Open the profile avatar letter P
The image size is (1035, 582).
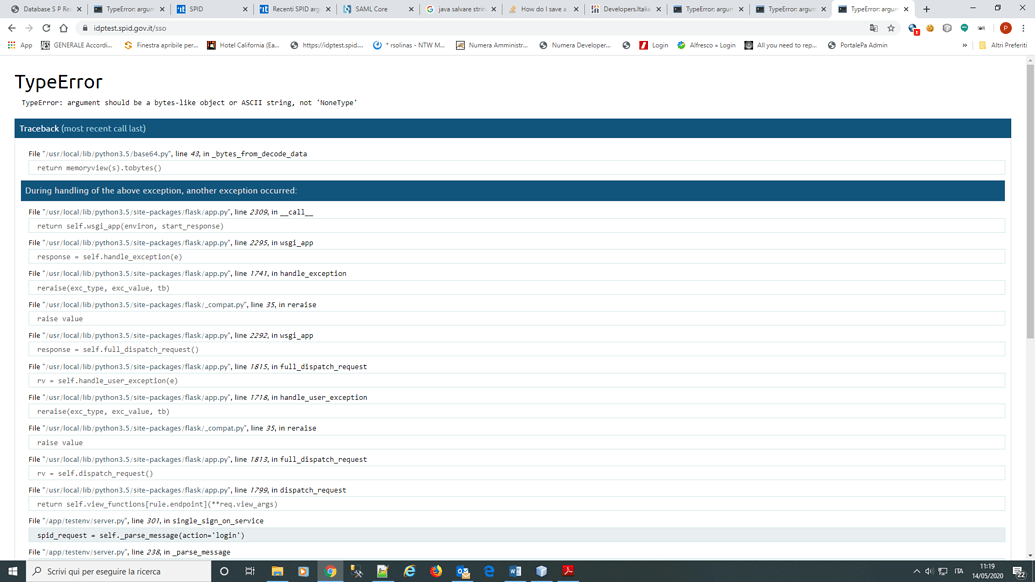(1006, 28)
